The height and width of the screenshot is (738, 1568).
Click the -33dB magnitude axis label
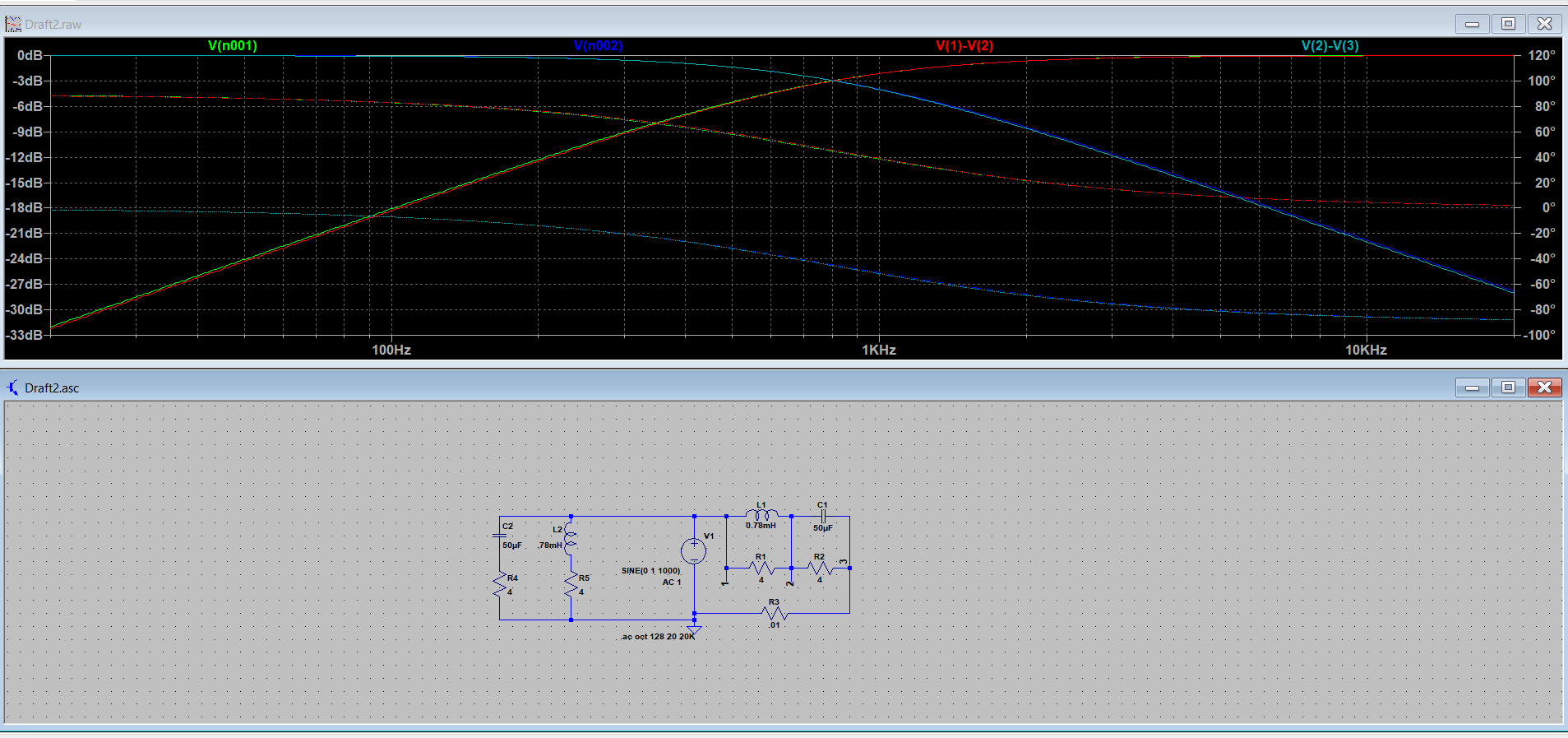(x=25, y=335)
